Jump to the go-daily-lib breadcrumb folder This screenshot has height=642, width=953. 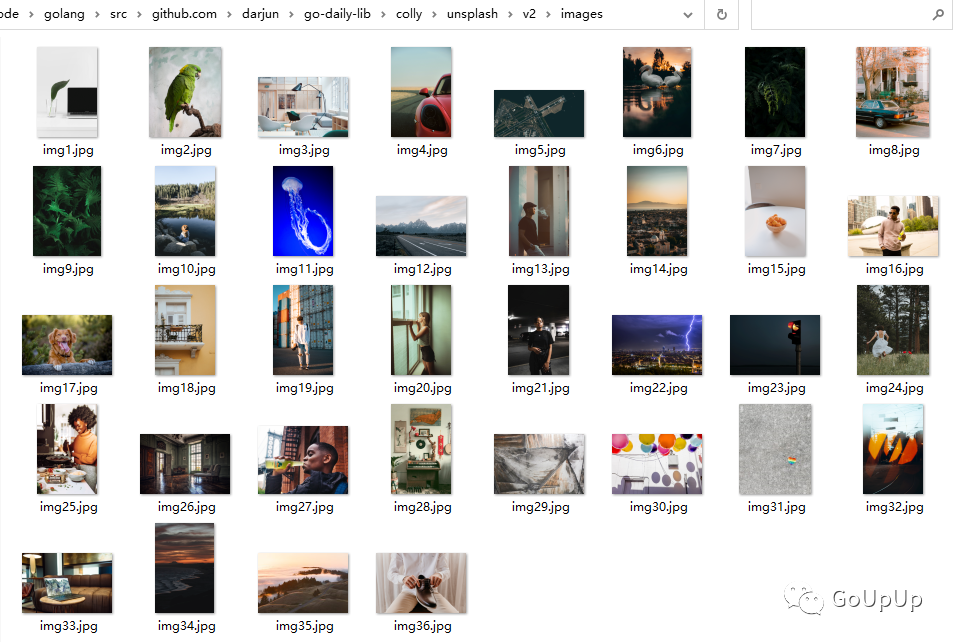341,14
